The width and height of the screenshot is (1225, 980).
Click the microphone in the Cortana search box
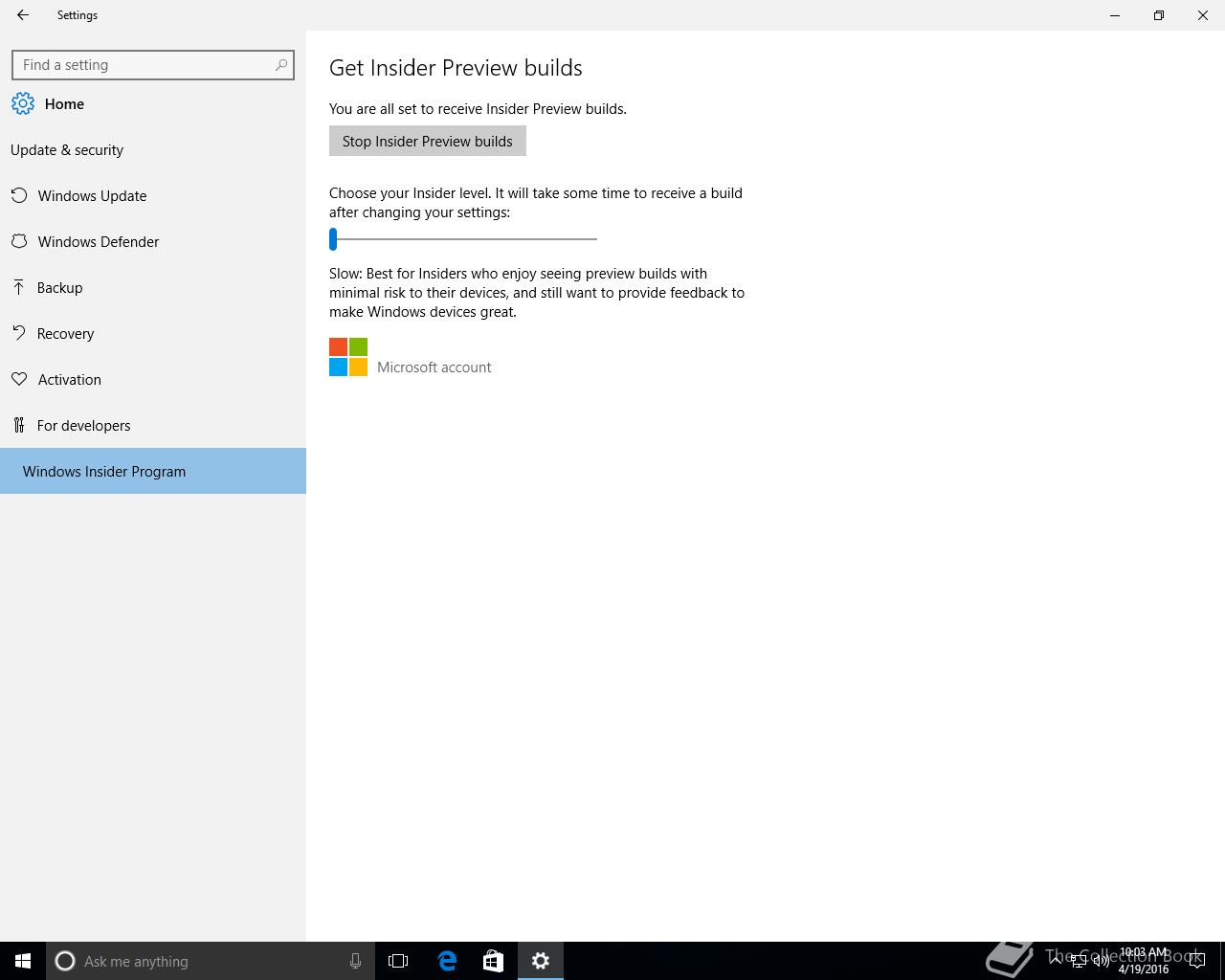[x=355, y=961]
